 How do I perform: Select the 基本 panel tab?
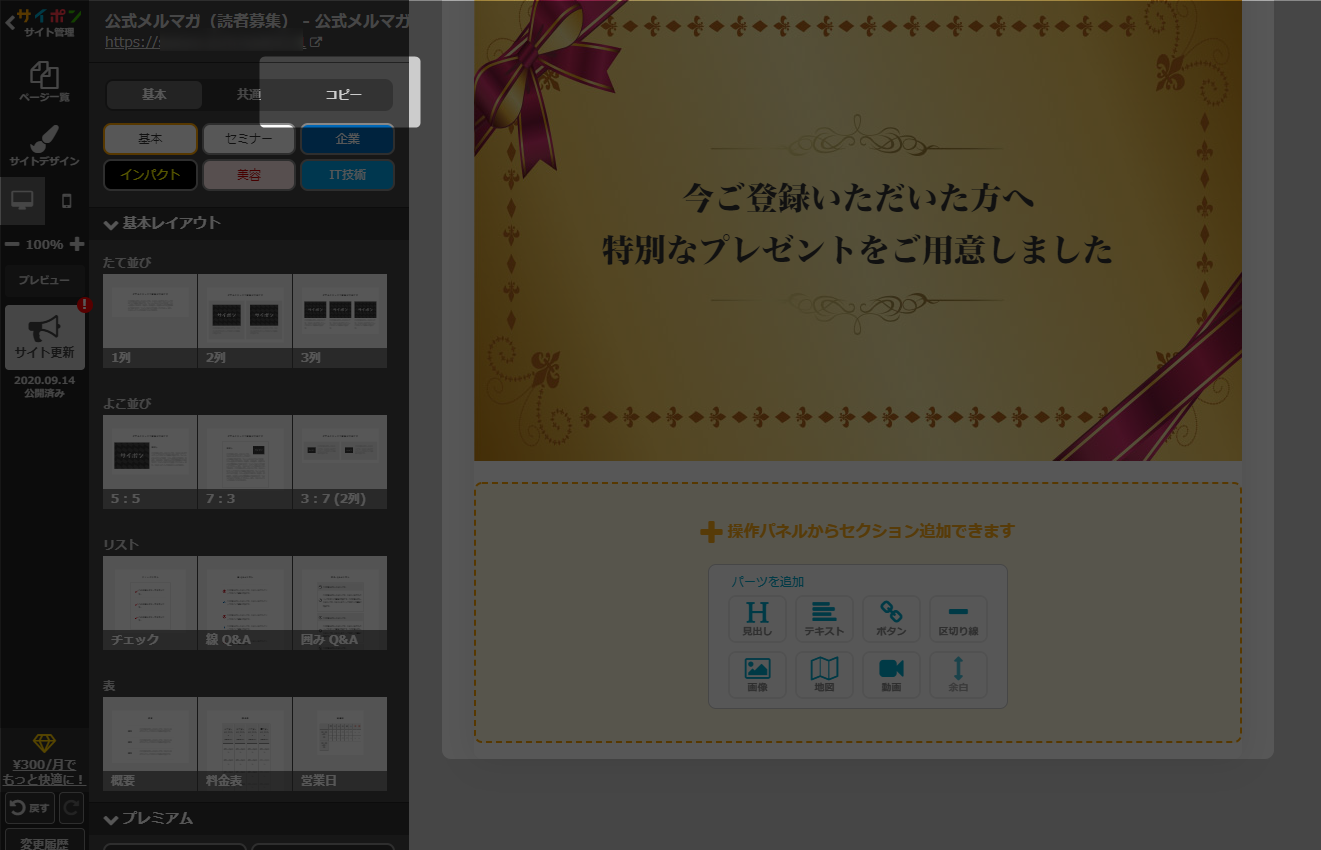(154, 94)
